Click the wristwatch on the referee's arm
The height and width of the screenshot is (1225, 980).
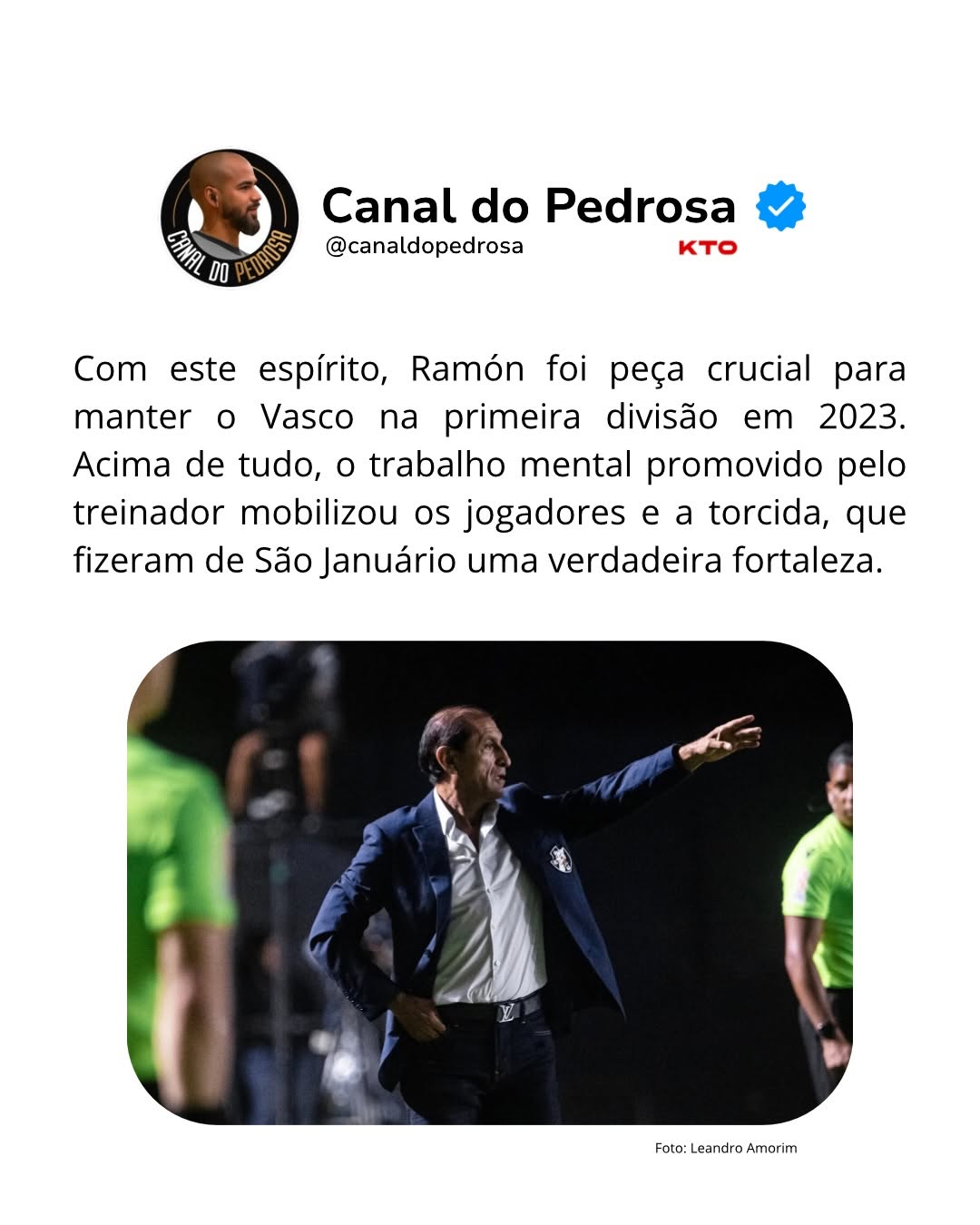(826, 1030)
